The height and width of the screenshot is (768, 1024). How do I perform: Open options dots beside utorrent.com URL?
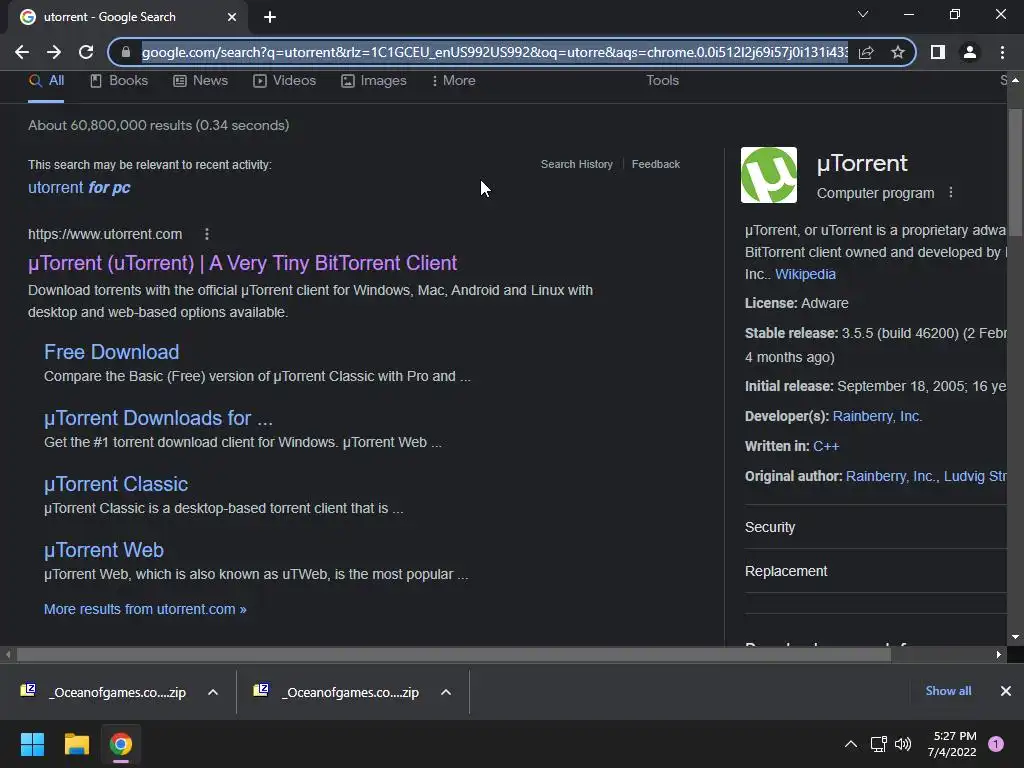coord(206,234)
